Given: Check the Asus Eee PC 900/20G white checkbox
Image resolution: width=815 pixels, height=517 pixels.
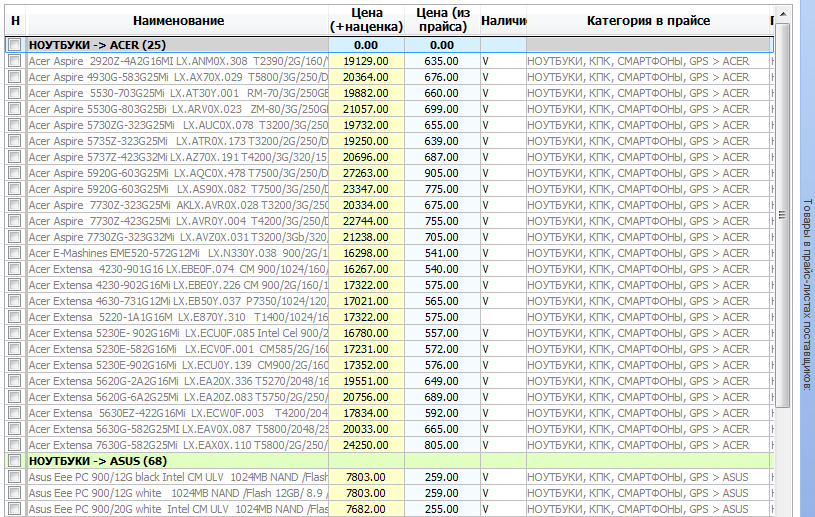Looking at the screenshot, I should pos(15,509).
